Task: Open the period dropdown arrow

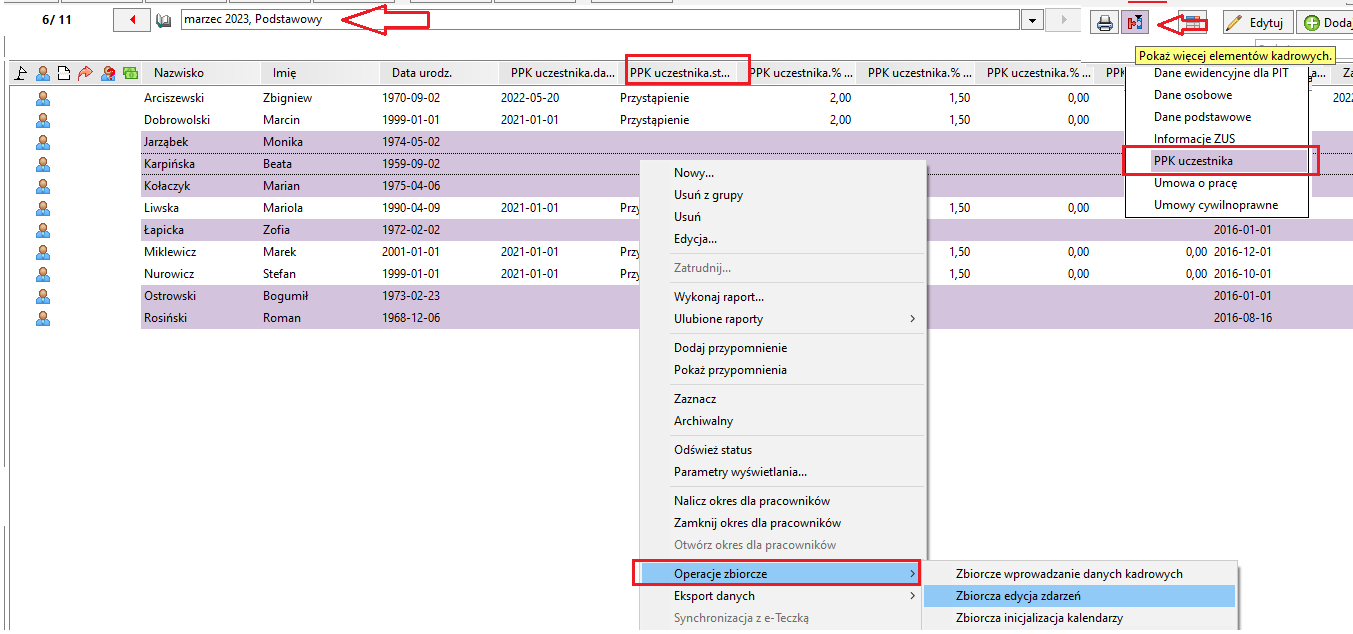Action: click(1032, 20)
